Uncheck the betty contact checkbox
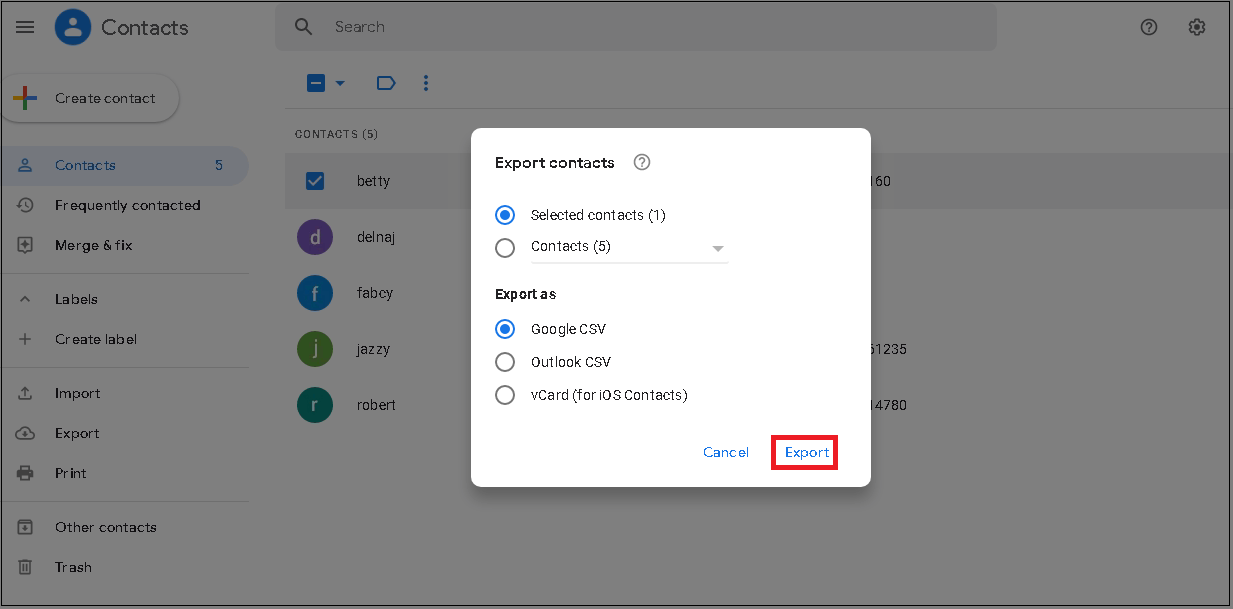The height and width of the screenshot is (609, 1233). (315, 181)
